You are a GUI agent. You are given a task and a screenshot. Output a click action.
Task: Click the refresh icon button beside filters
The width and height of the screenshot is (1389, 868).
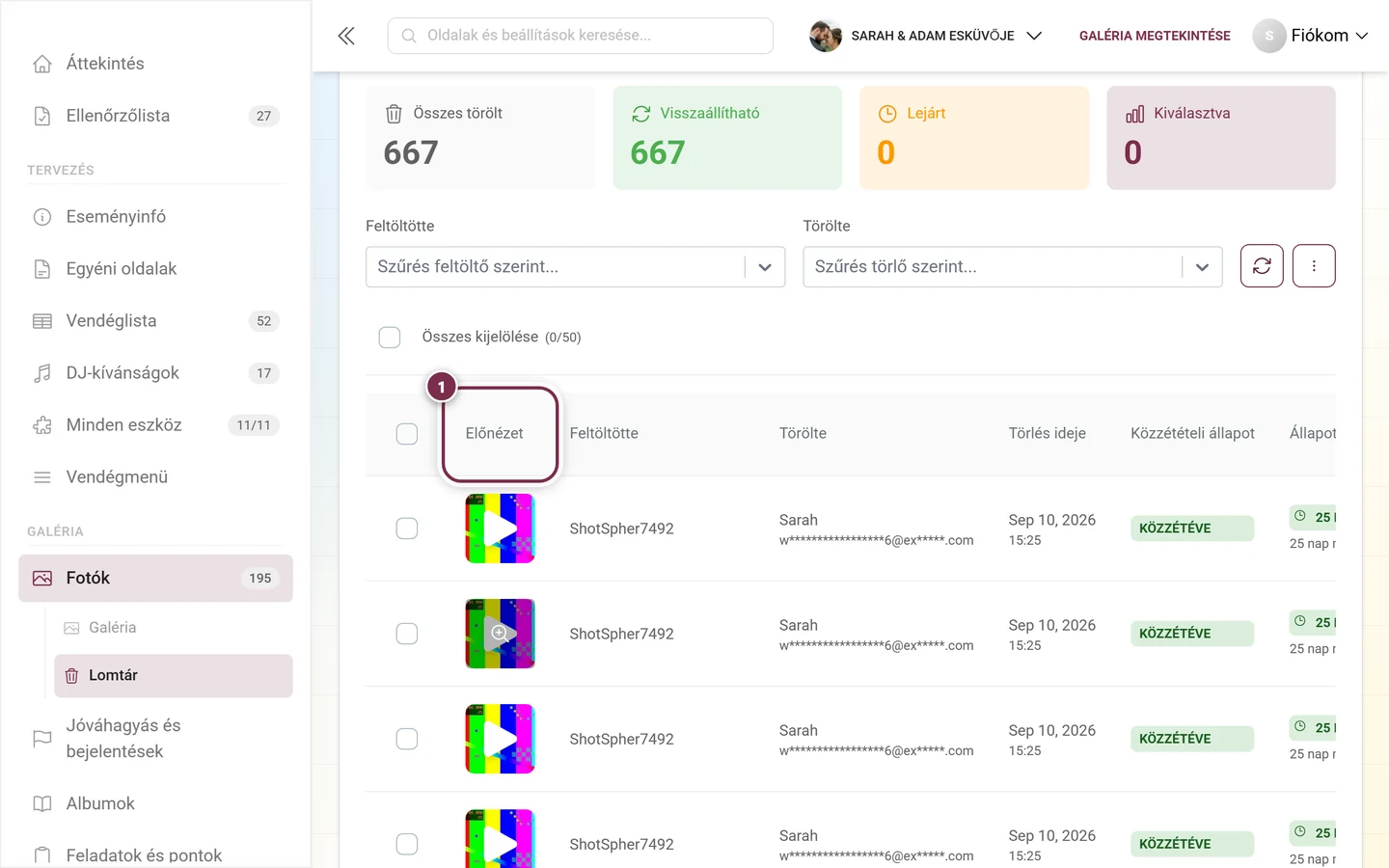(x=1262, y=266)
